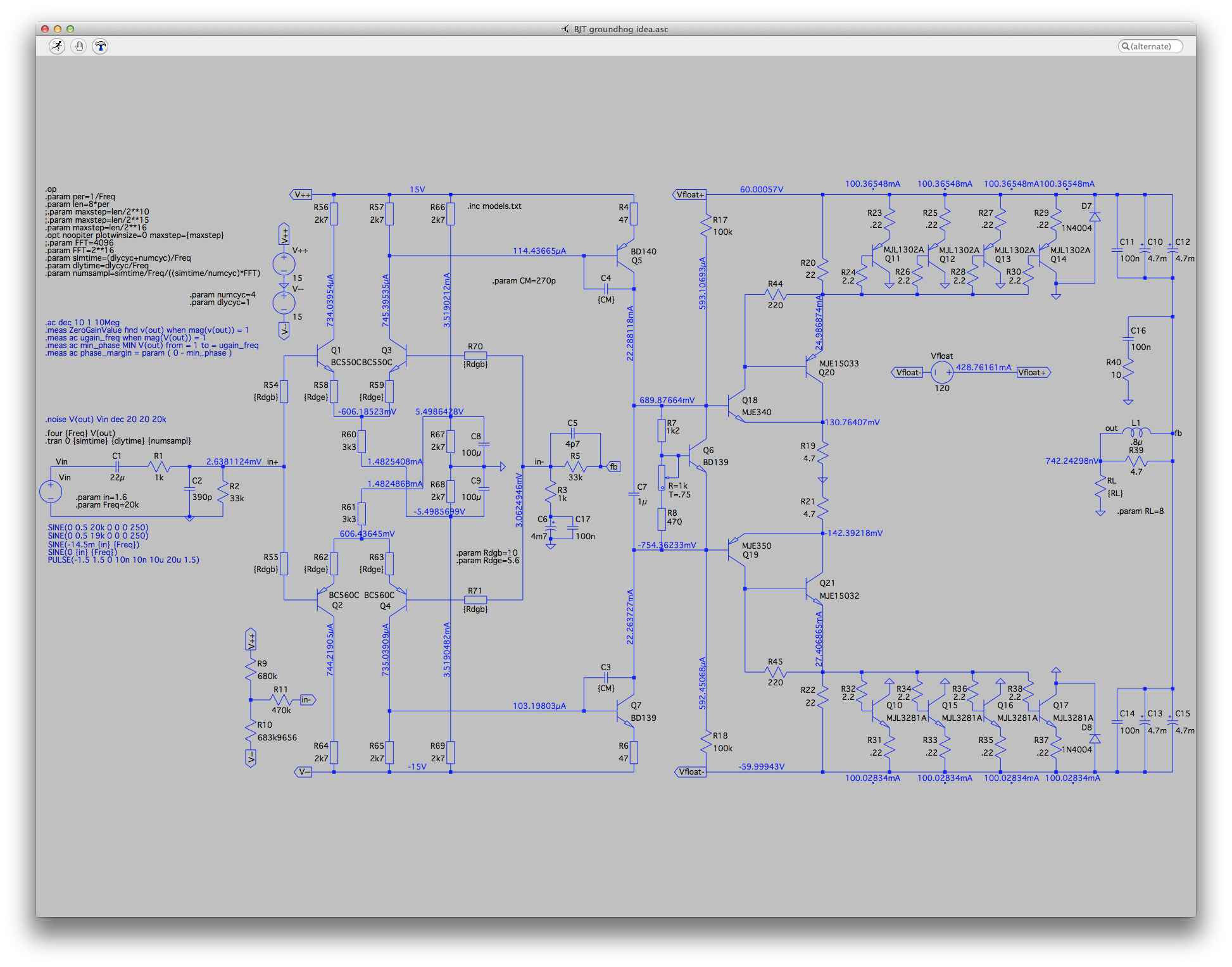Viewport: 1232px width, 967px height.
Task: Click the '.tran 0 {simtime} {dlytime} {numsampl}' directive
Action: (118, 440)
